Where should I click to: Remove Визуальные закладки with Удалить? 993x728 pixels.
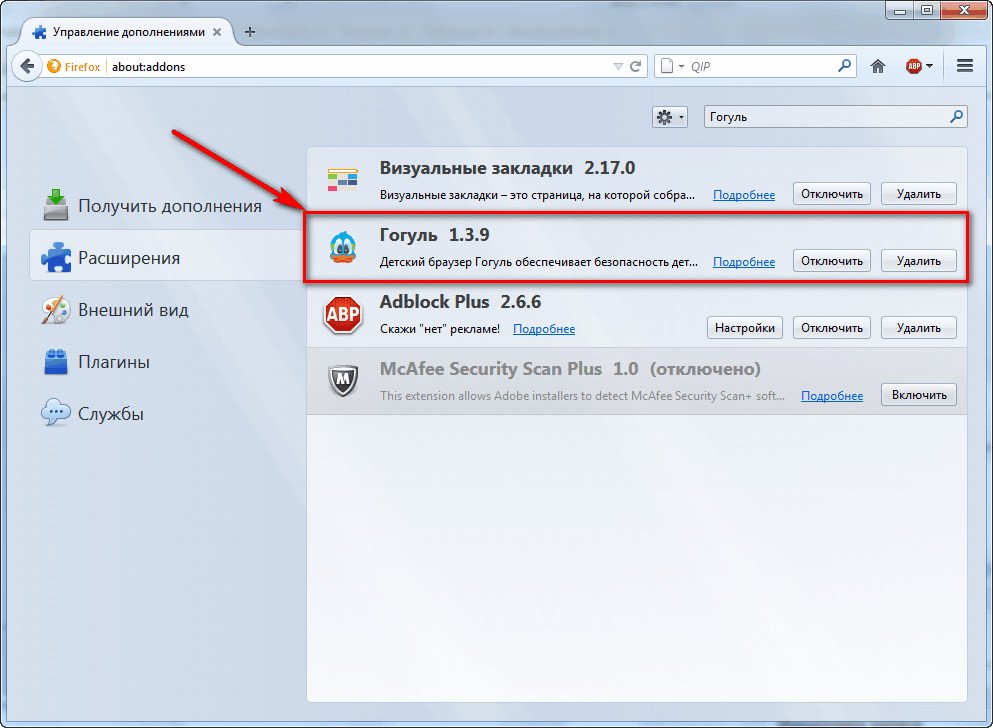[918, 194]
